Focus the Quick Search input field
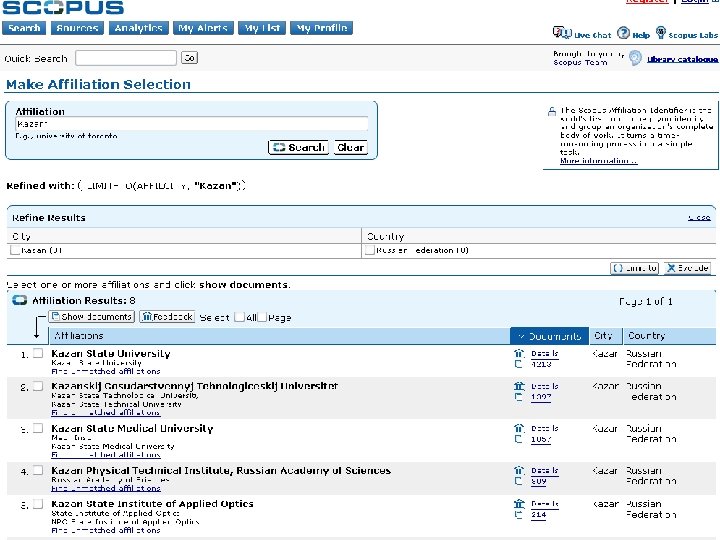This screenshot has width=720, height=540. pos(126,58)
